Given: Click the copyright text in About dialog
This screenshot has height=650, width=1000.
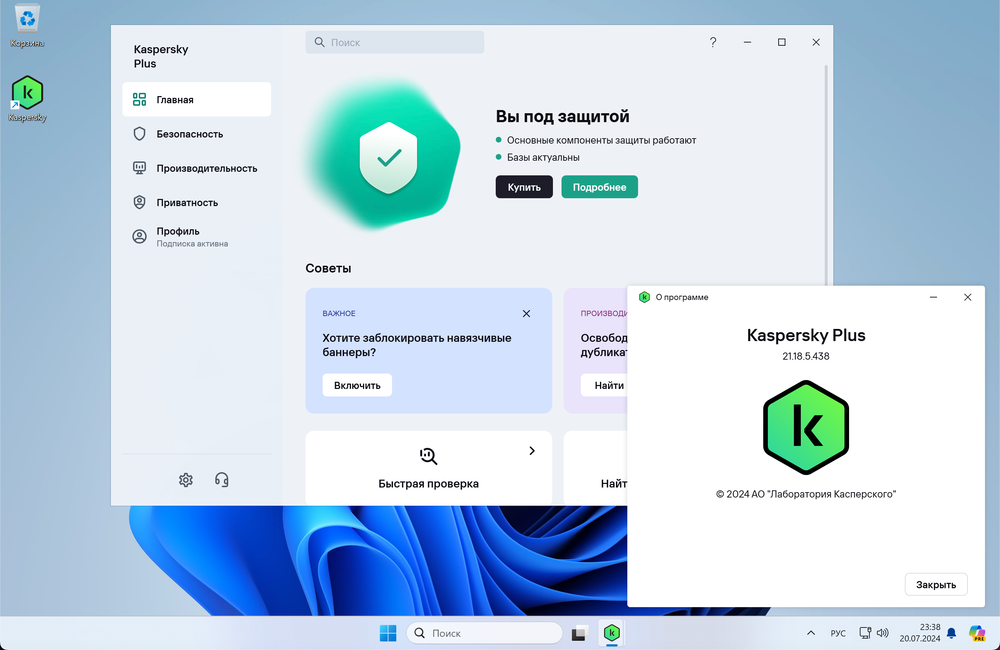Looking at the screenshot, I should [806, 494].
